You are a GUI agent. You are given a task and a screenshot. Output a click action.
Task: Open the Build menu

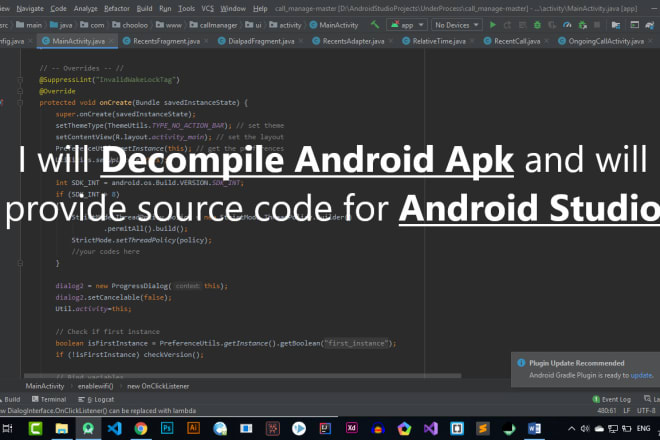tap(144, 8)
